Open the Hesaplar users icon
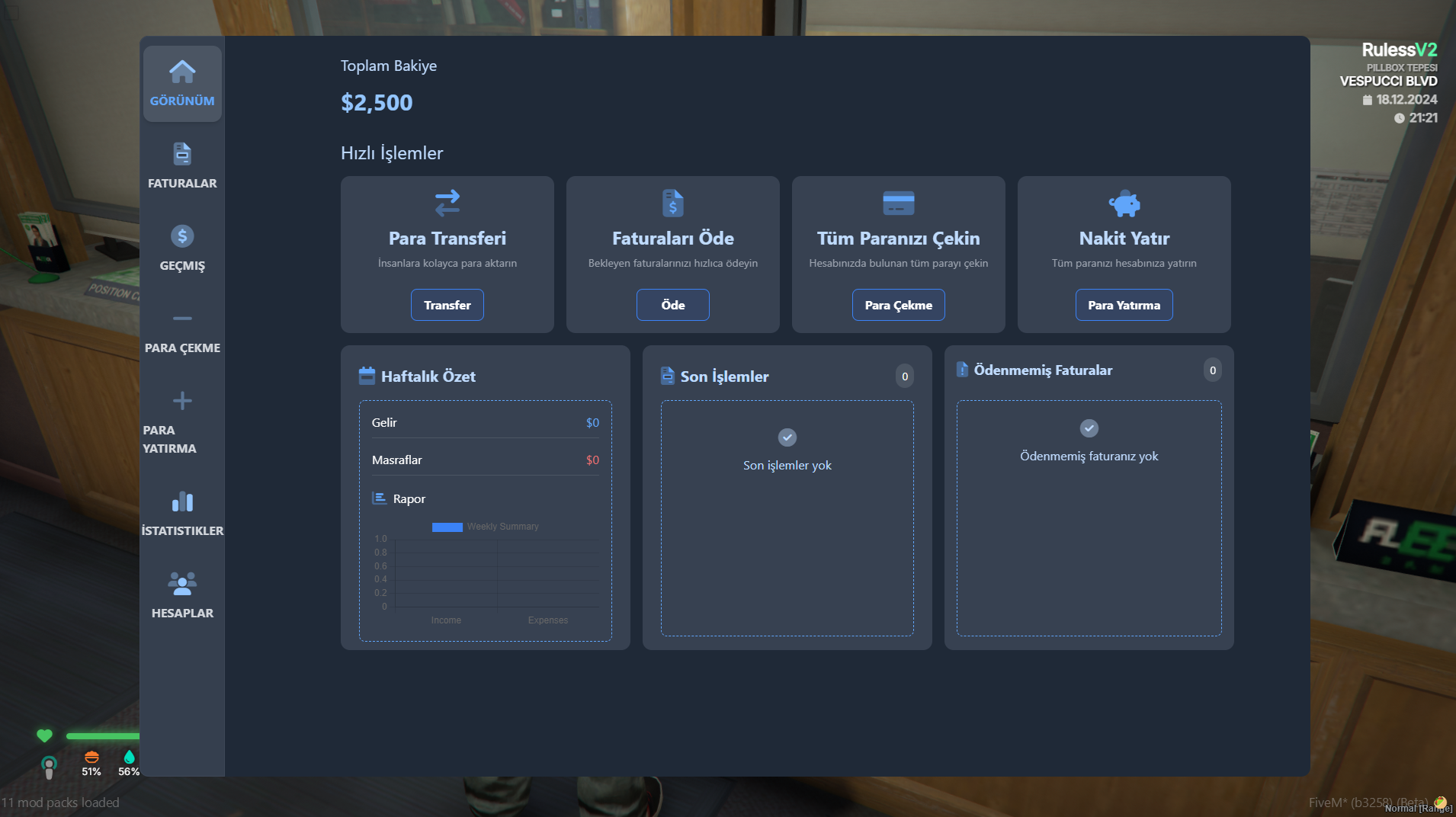 [182, 584]
